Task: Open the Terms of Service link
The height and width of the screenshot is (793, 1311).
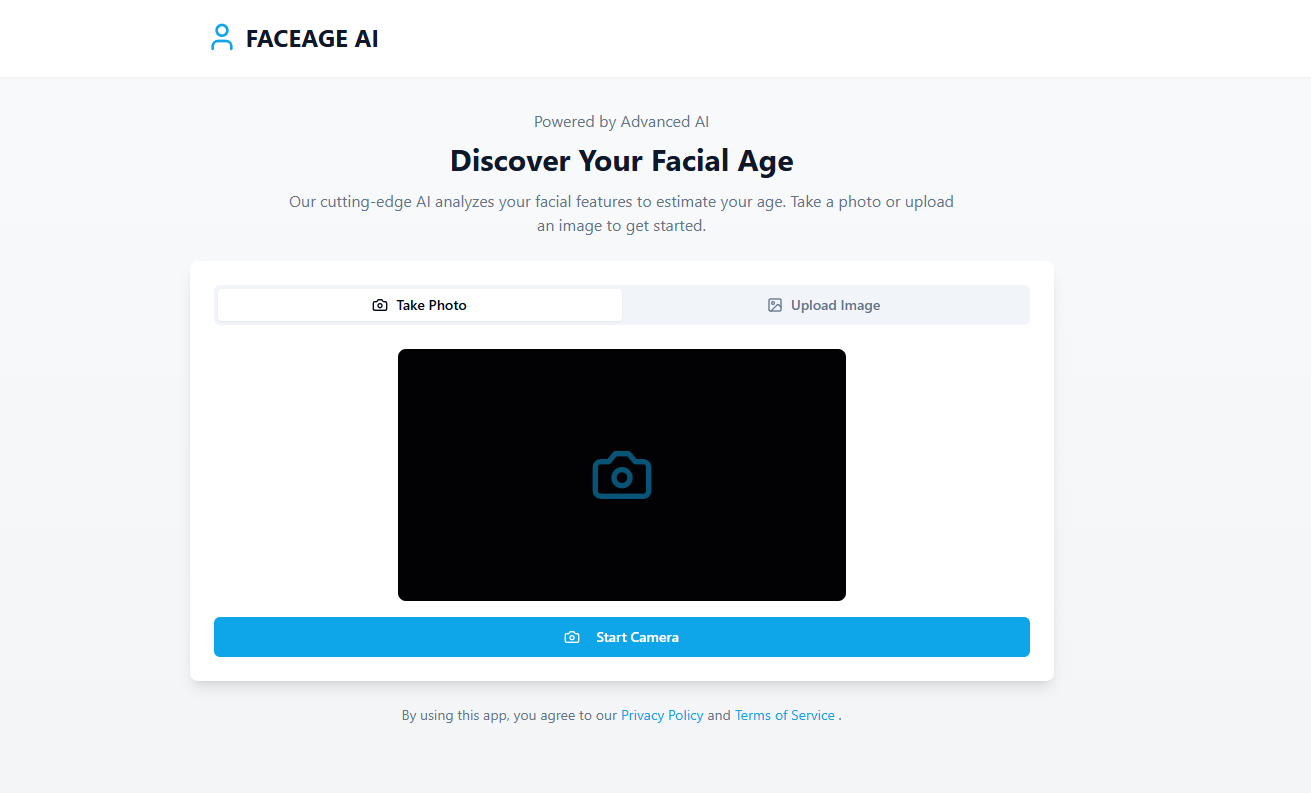Action: pos(785,715)
